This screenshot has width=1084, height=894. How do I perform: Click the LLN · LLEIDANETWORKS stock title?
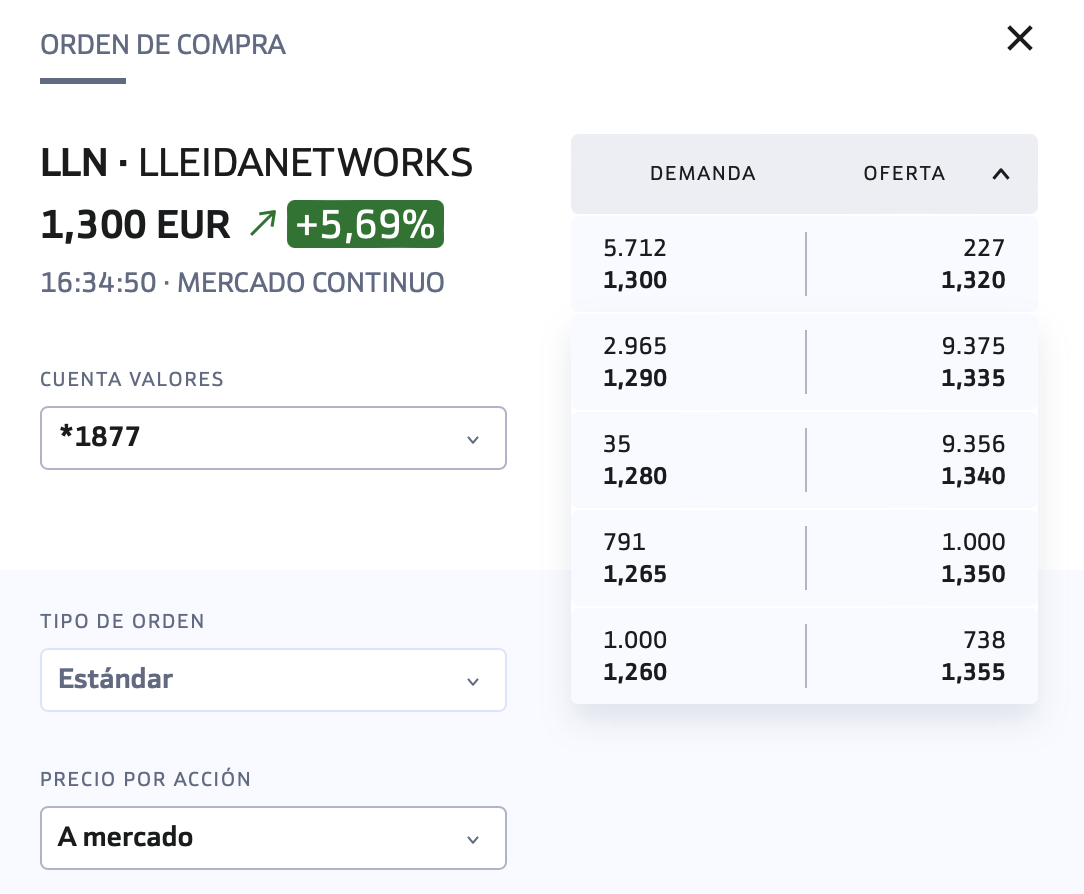tap(256, 163)
